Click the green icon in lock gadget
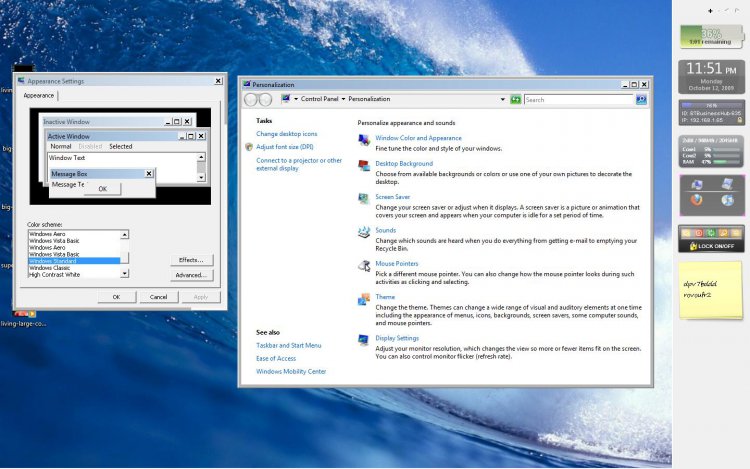 pyautogui.click(x=711, y=233)
